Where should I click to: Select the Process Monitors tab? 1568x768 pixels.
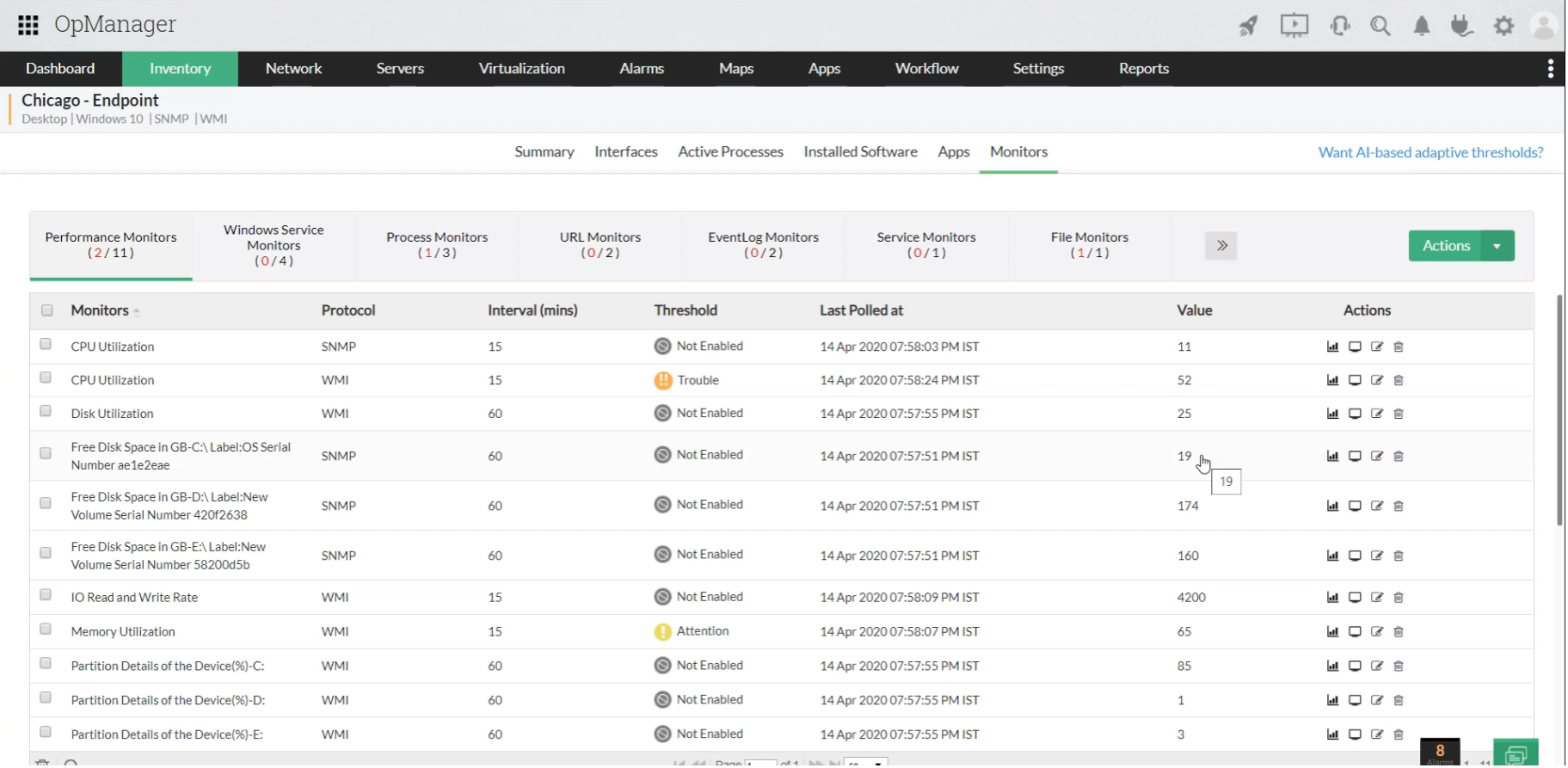[x=437, y=245]
